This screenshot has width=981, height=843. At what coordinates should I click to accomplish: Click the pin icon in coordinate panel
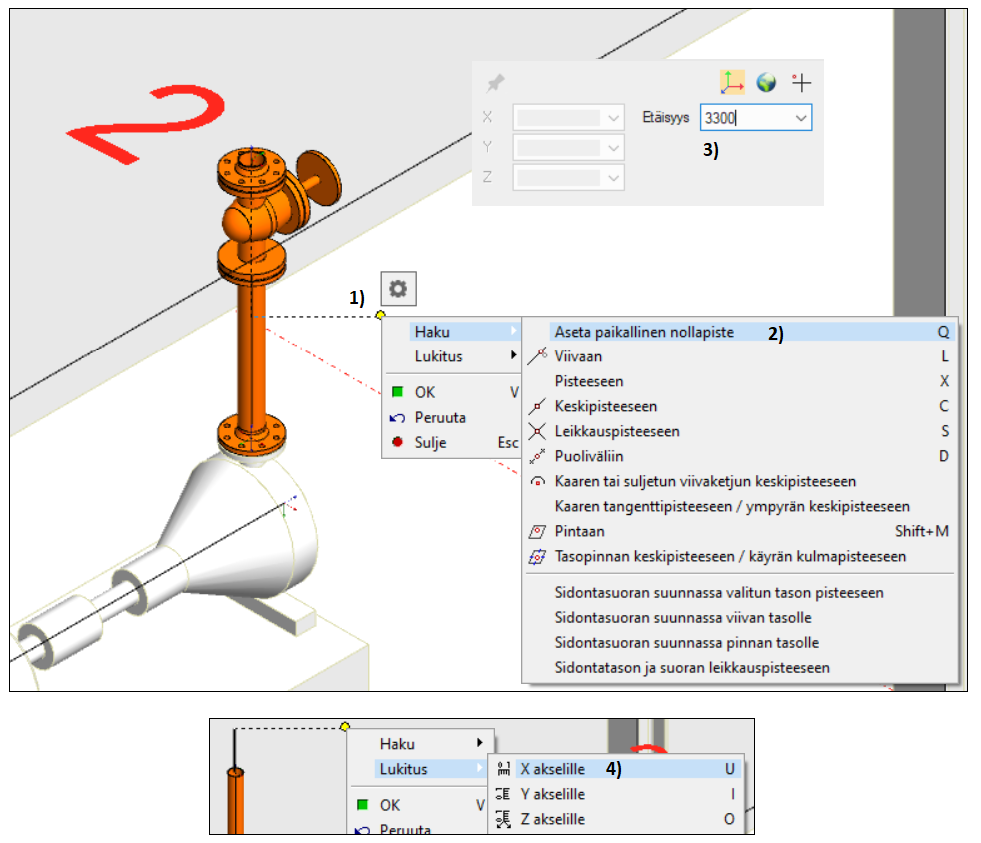[496, 83]
